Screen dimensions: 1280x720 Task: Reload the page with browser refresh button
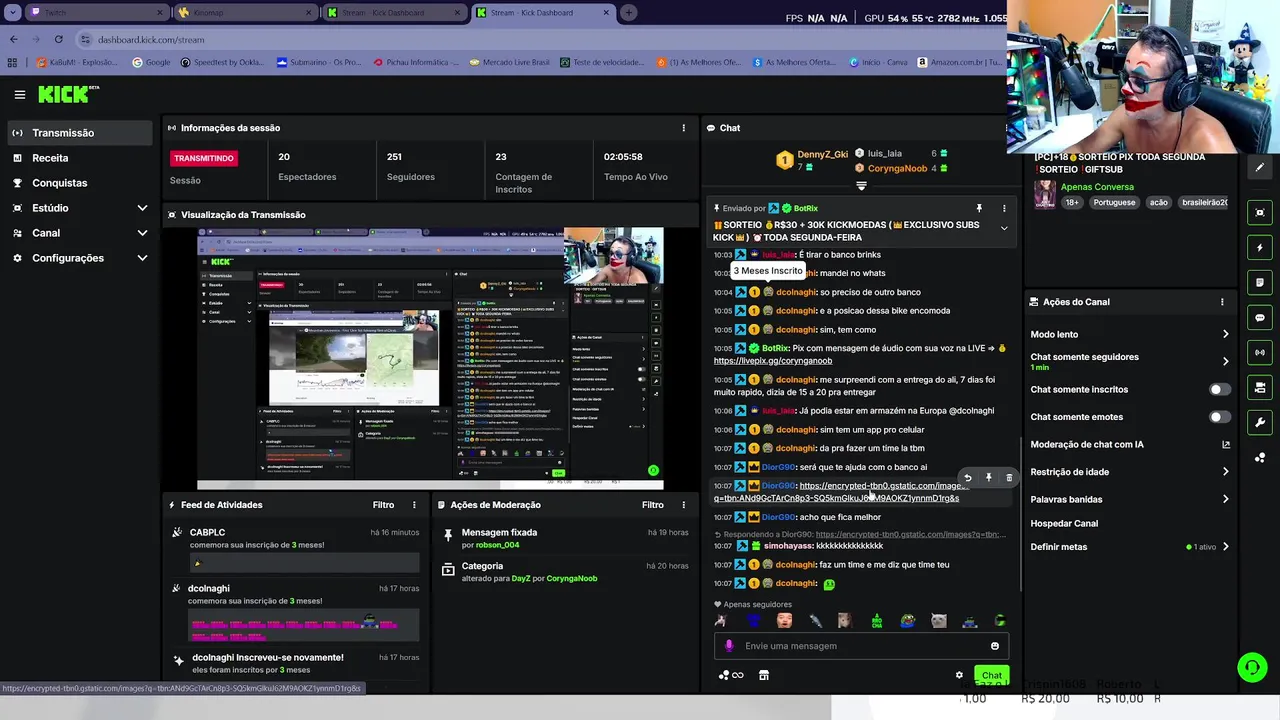pyautogui.click(x=59, y=39)
